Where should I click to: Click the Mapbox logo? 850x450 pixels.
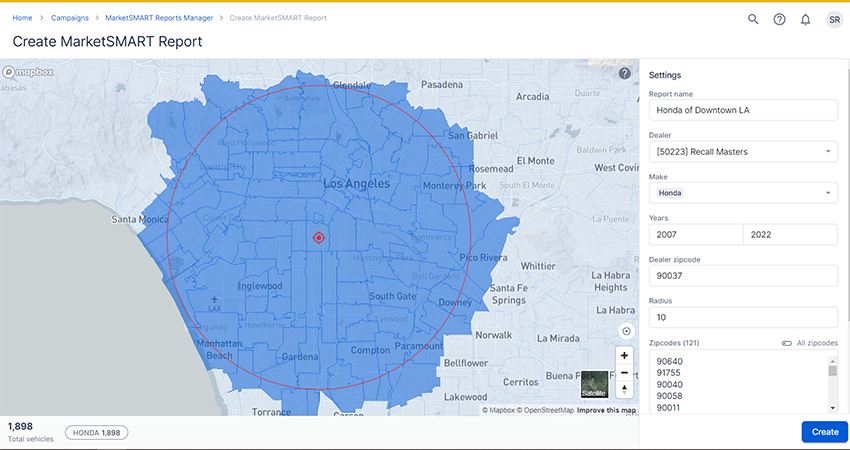pos(28,72)
